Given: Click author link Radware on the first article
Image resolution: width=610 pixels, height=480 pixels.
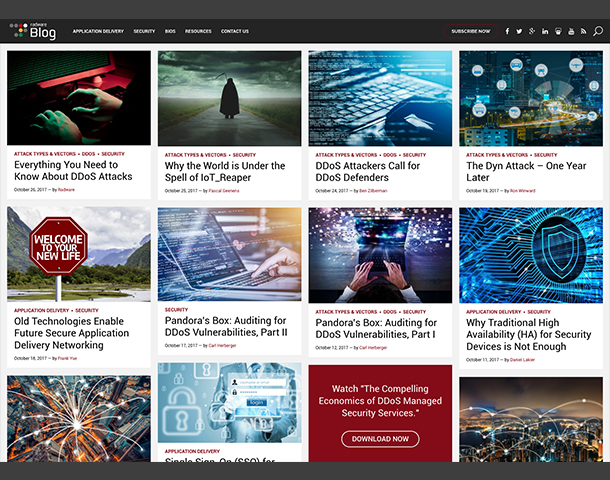Looking at the screenshot, I should coord(66,189).
